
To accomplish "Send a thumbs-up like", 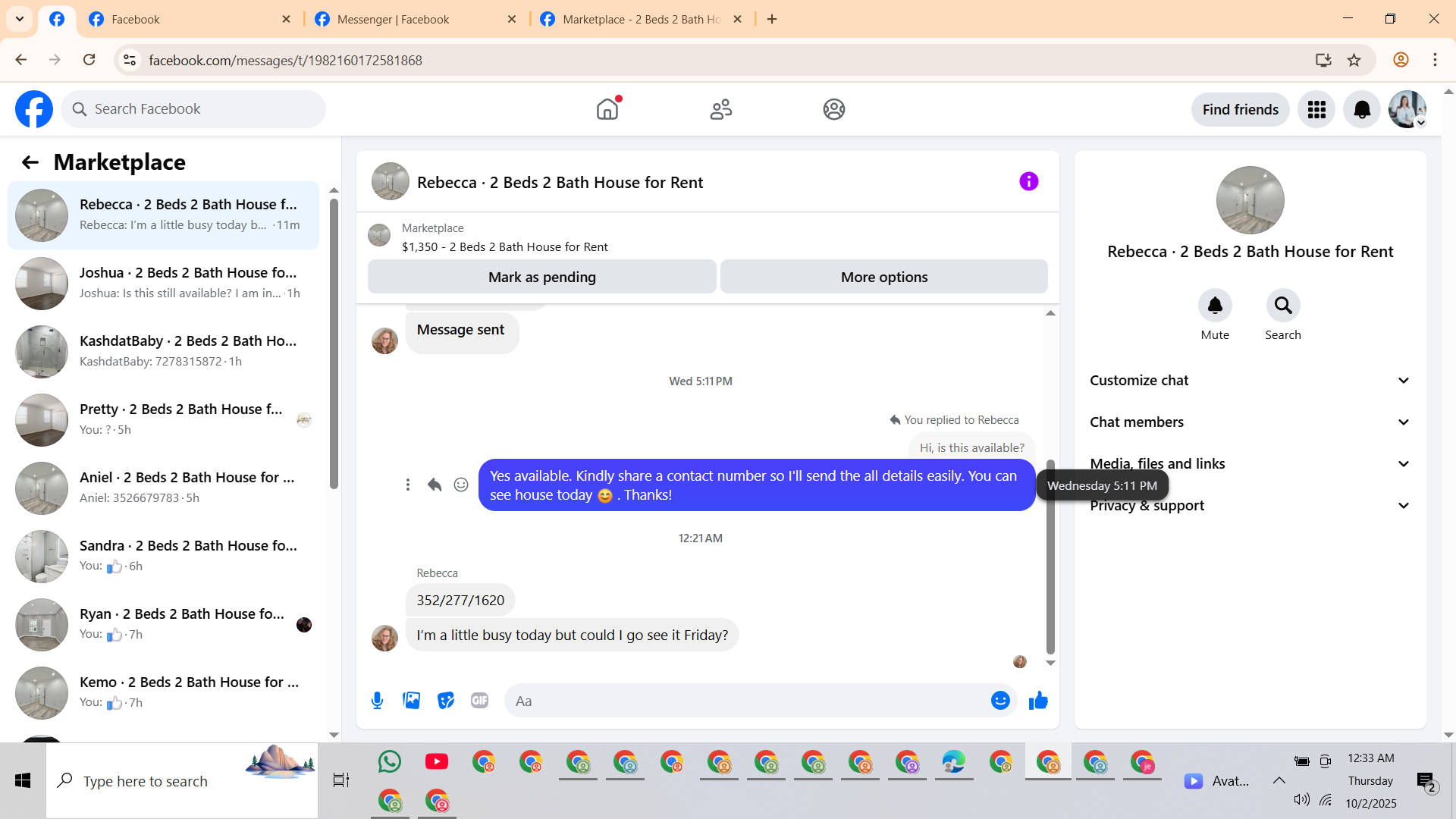I will coord(1038,701).
